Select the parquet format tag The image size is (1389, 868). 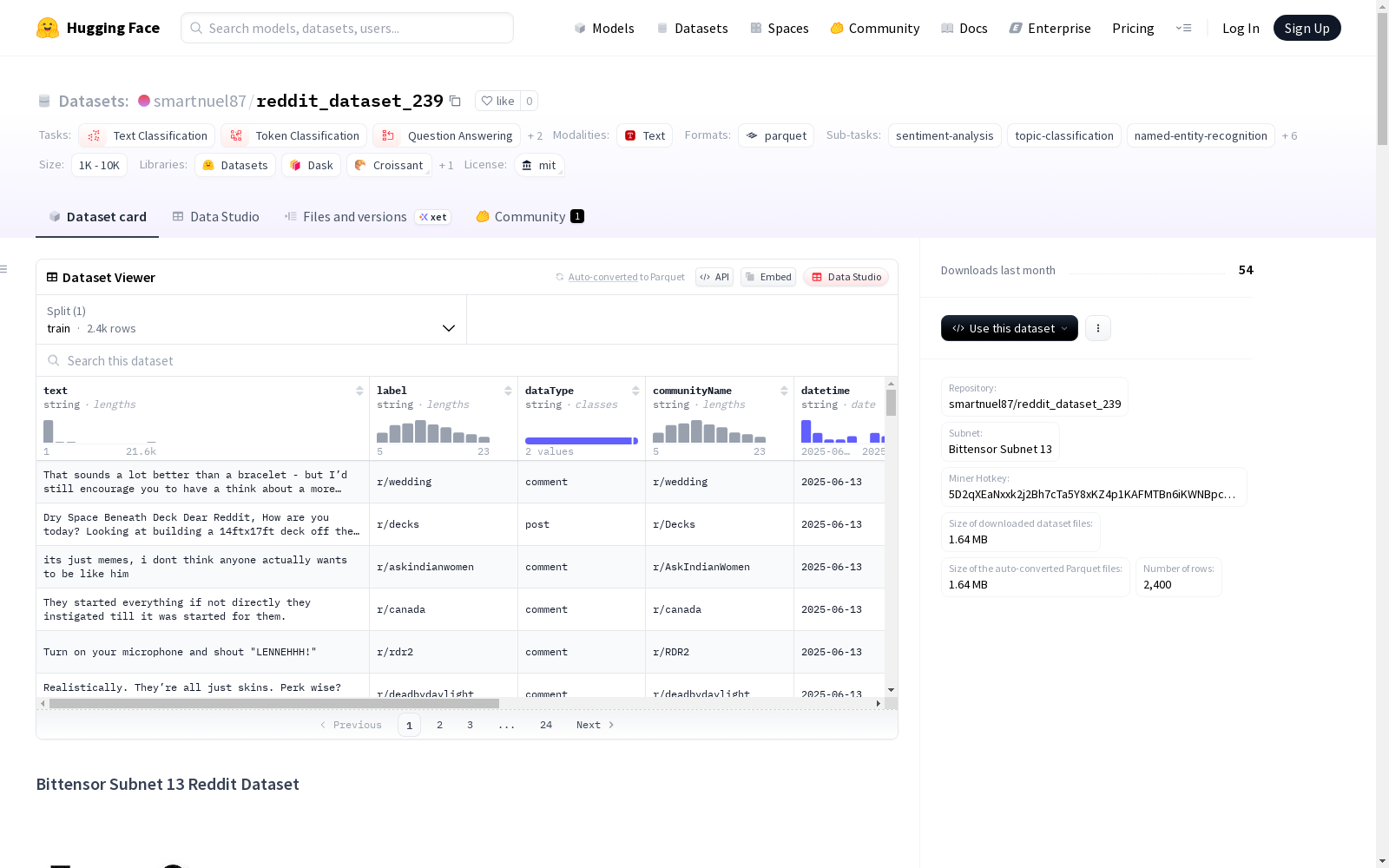776,135
